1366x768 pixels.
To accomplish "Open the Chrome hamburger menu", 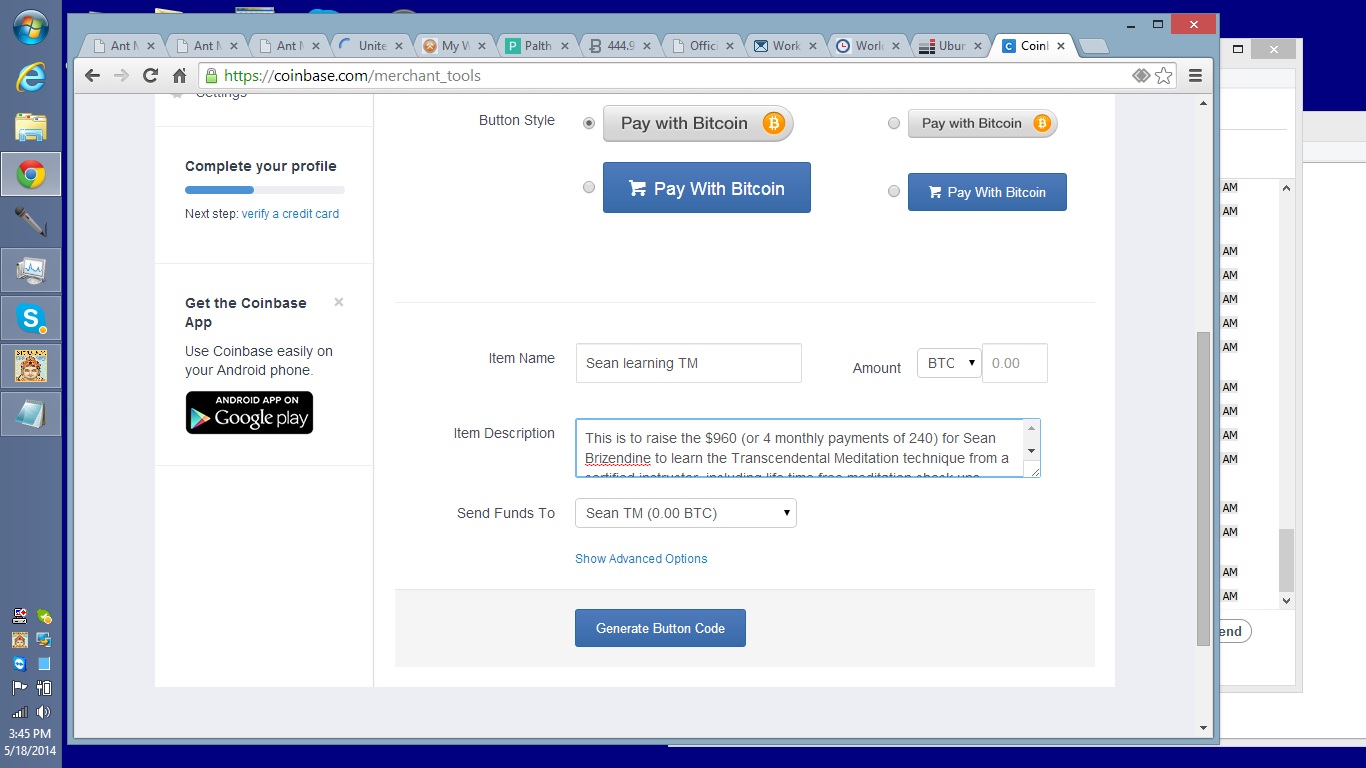I will [x=1195, y=76].
